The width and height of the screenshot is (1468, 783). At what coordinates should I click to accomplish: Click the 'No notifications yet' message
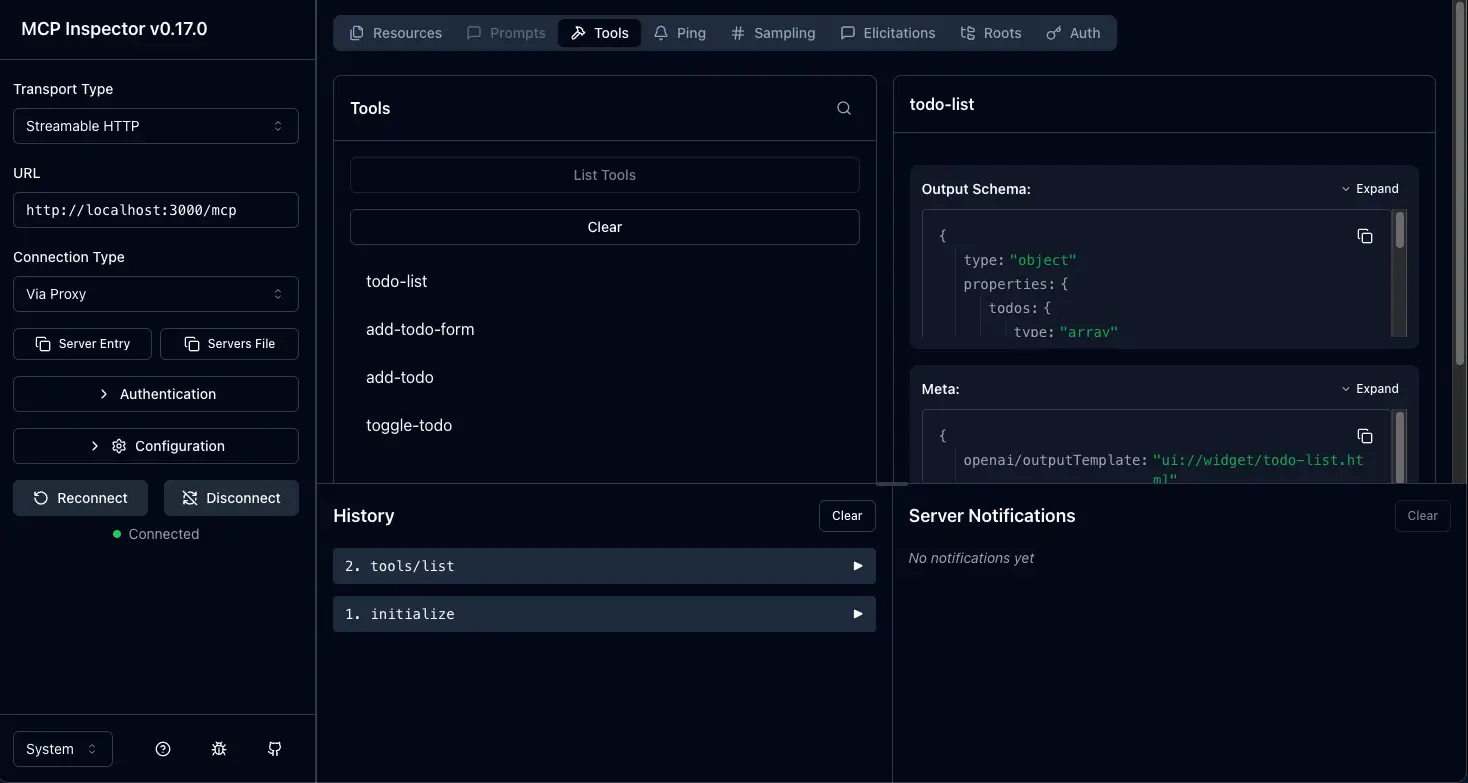(x=971, y=558)
